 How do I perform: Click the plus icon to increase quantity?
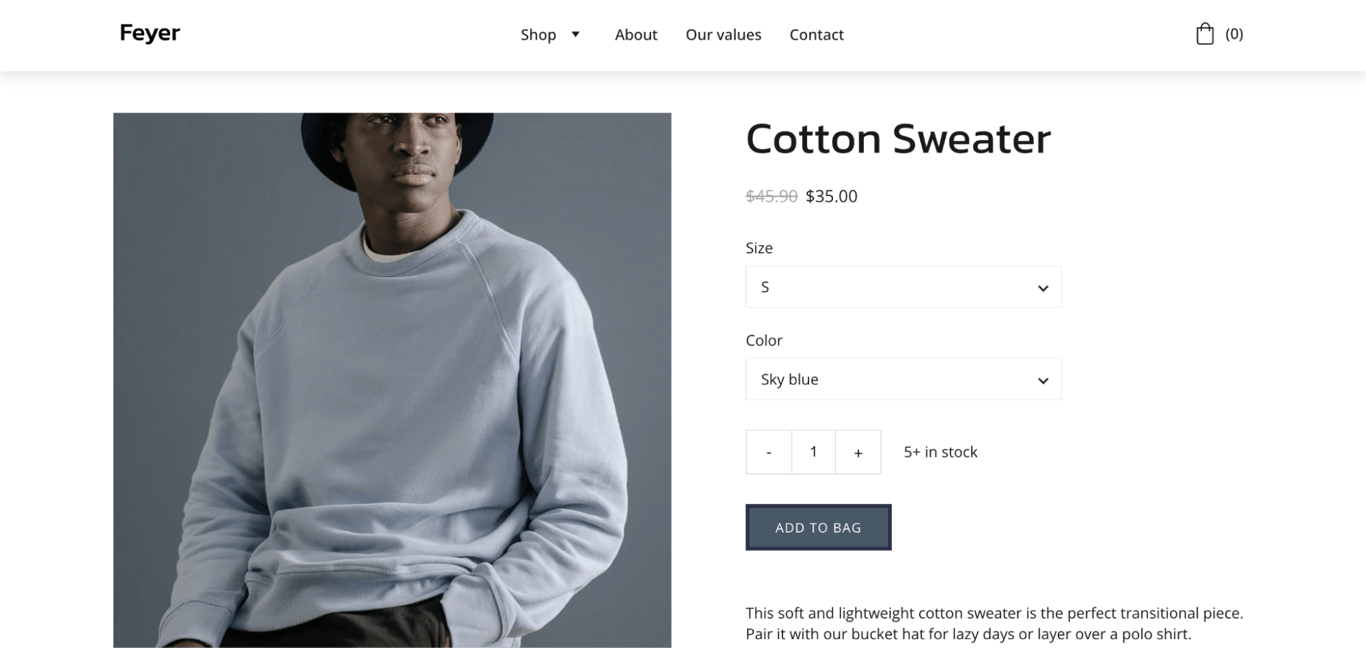click(858, 452)
